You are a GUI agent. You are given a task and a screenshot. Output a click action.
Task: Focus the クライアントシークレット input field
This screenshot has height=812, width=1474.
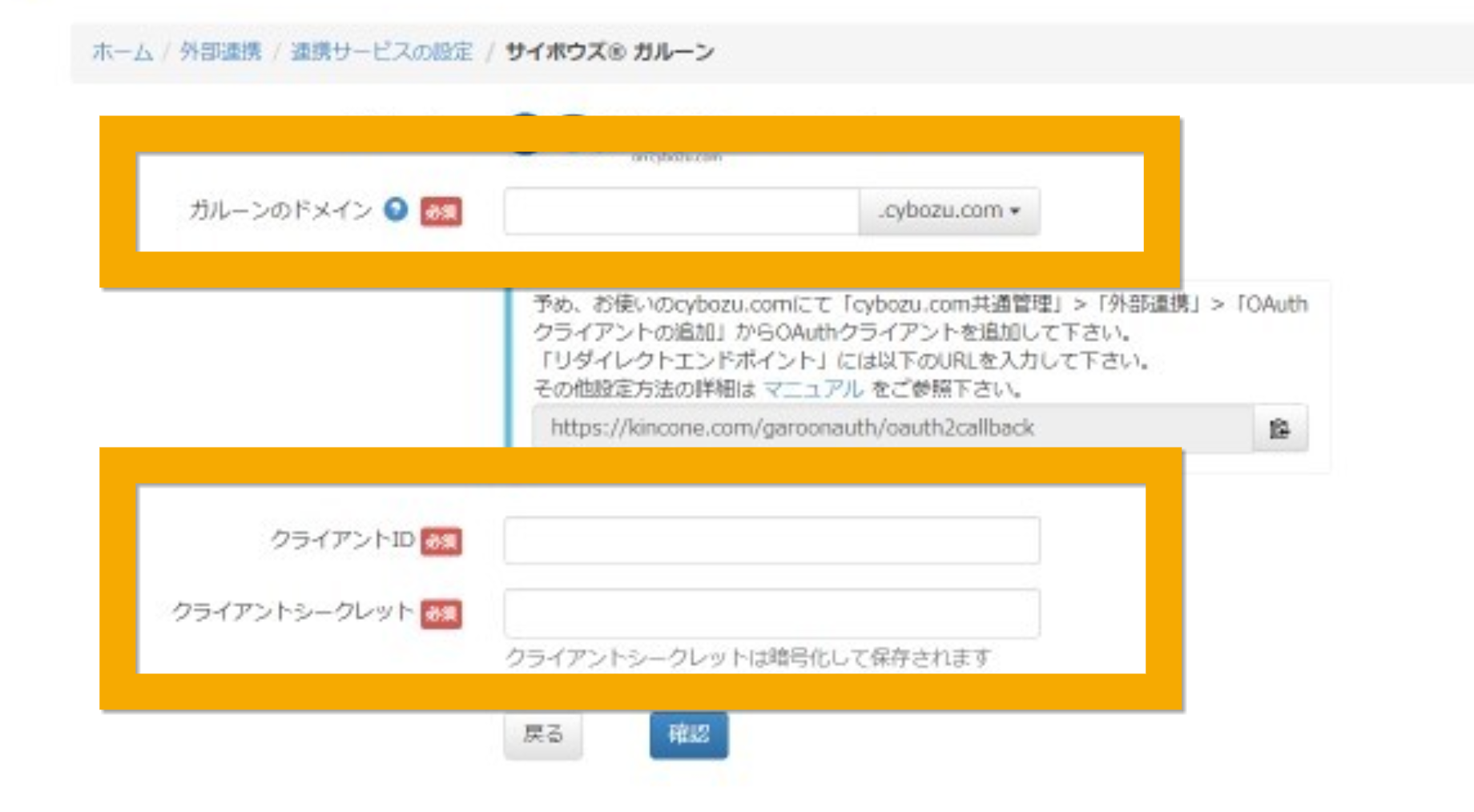point(772,613)
